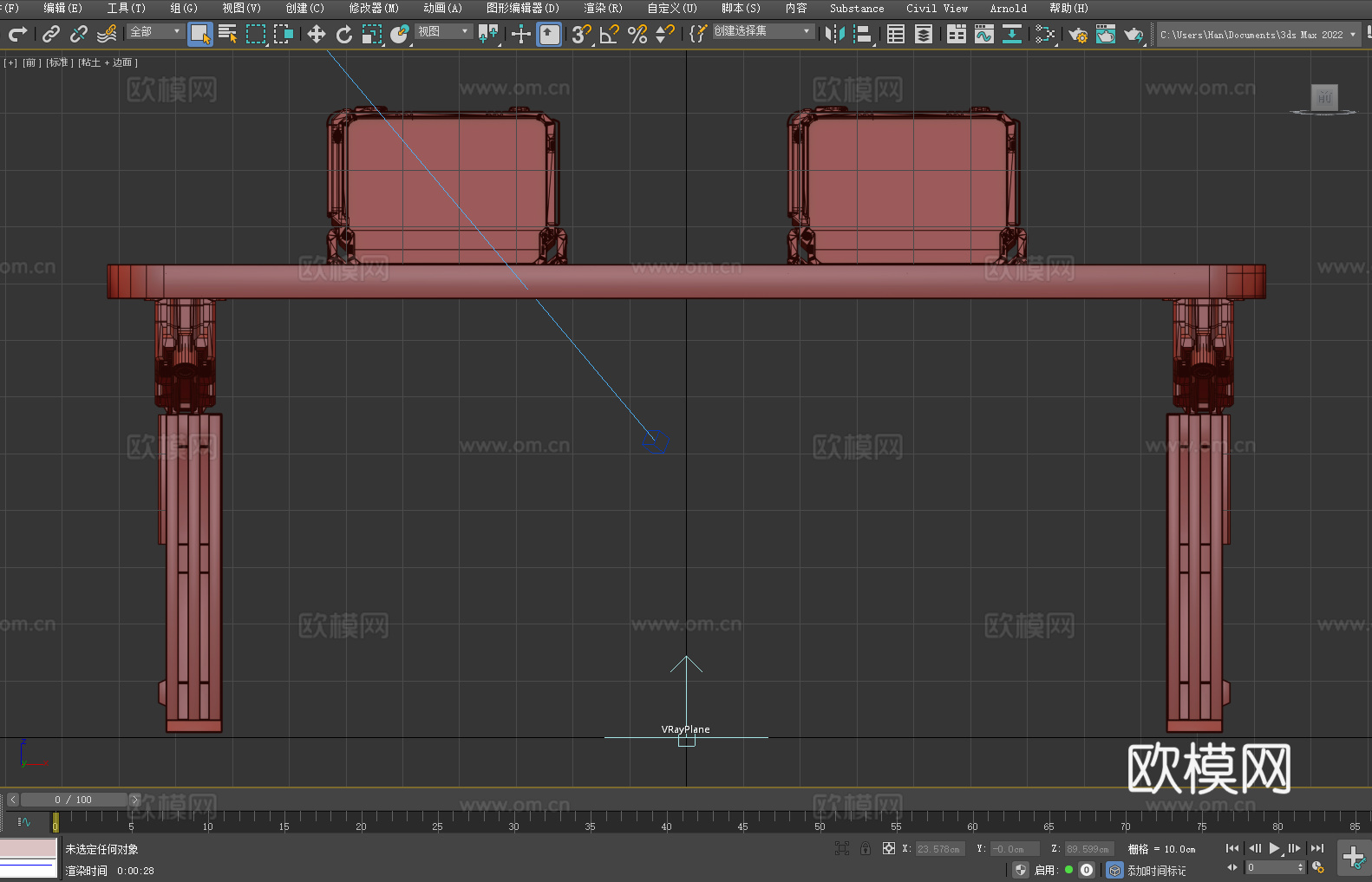
Task: Activate the Select Object tool
Action: pos(200,34)
